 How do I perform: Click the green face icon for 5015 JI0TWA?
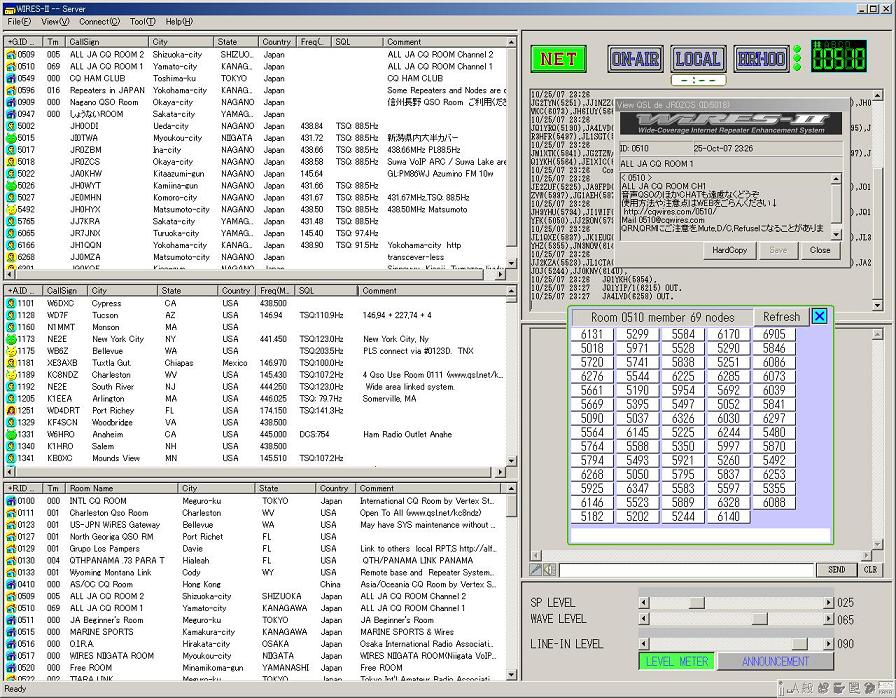tap(11, 138)
